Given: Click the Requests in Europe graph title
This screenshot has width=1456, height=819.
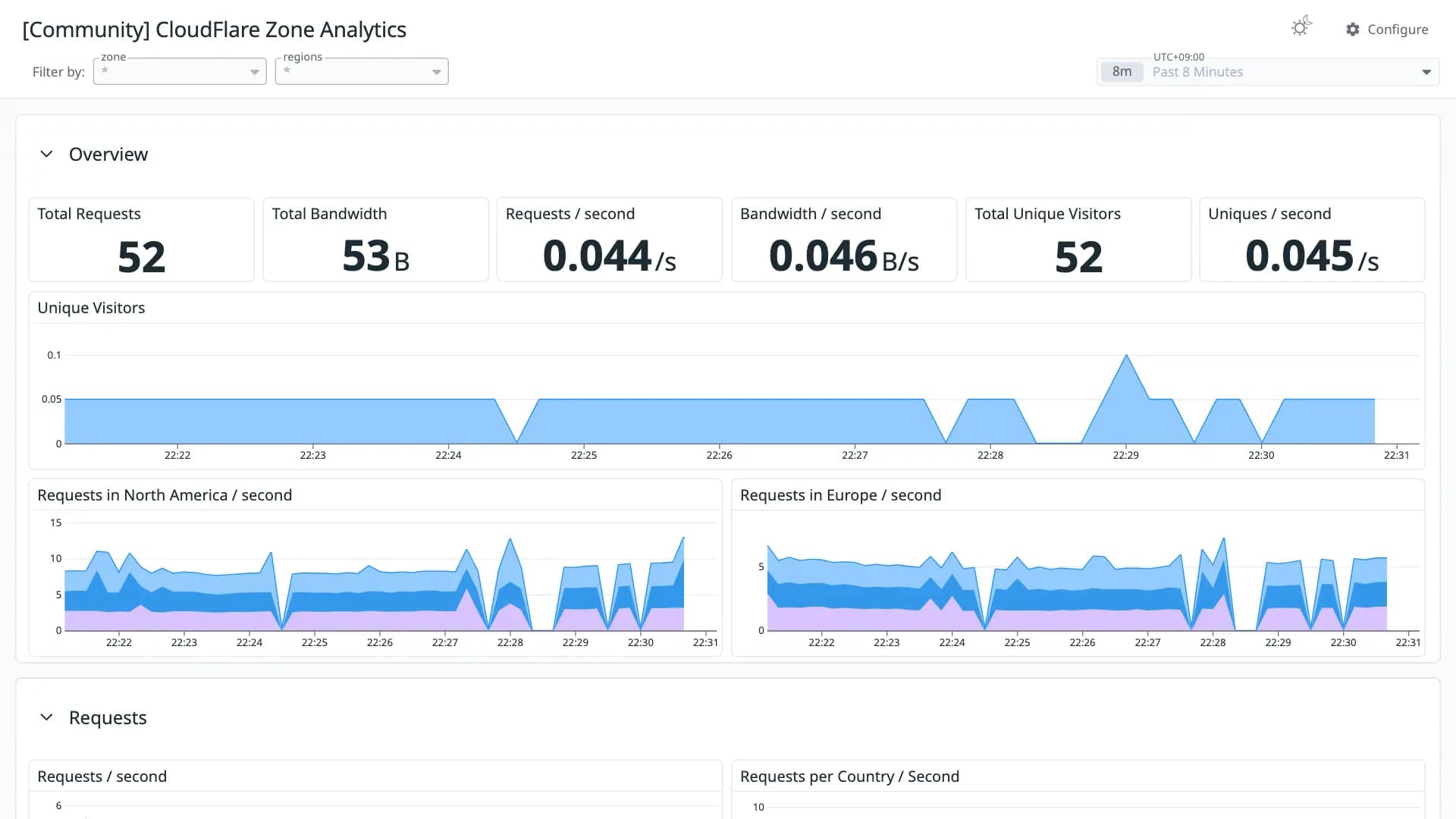Looking at the screenshot, I should tap(840, 495).
